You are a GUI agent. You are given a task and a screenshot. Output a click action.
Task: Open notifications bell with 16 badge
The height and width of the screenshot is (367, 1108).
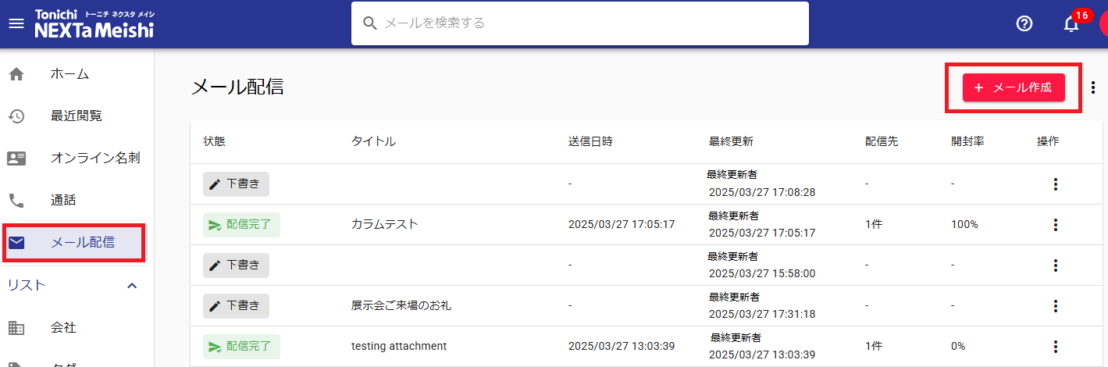(x=1072, y=23)
